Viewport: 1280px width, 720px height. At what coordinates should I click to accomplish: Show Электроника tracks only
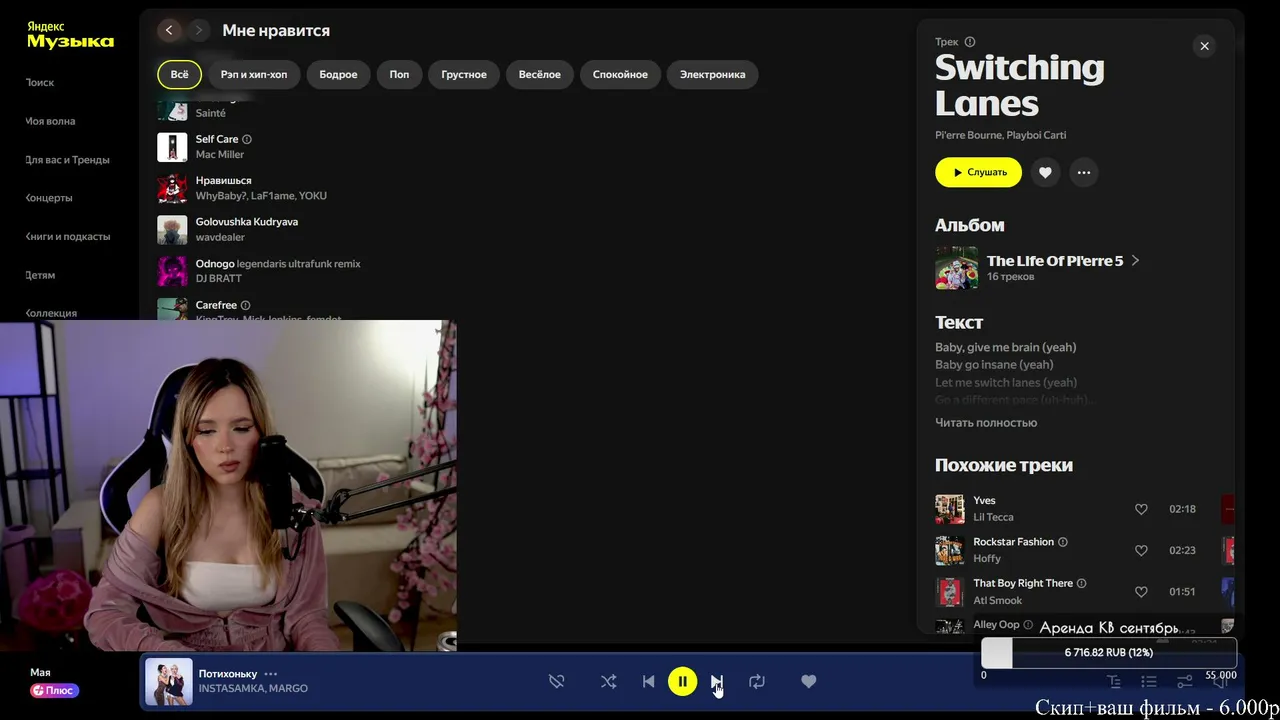tap(712, 74)
